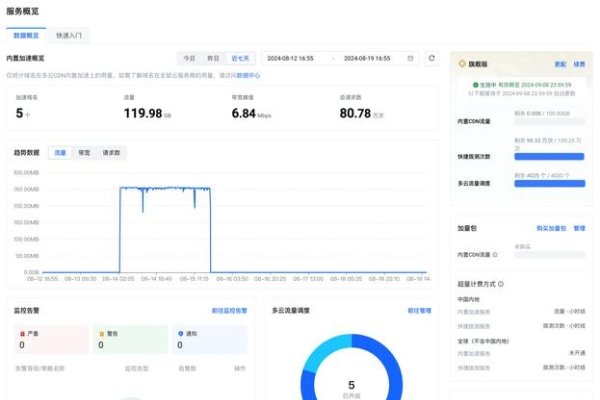Click the 6.84 带宽峰值 value

click(243, 113)
